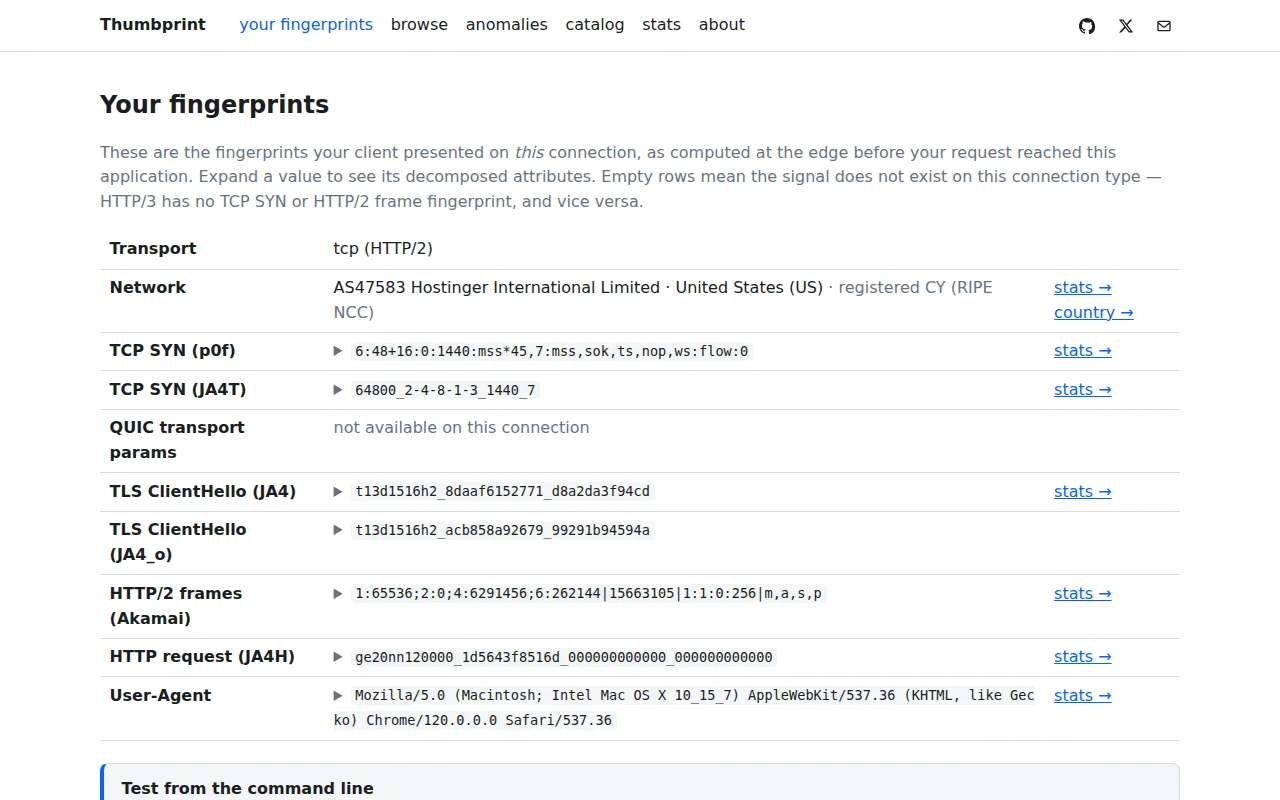Click the 'TLS ClientHello (JA4)' row label
This screenshot has height=800, width=1280.
[x=203, y=491]
